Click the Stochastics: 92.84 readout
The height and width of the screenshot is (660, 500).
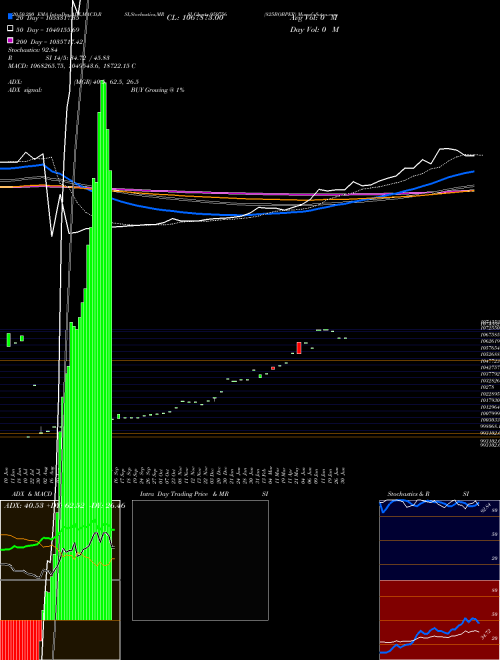(x=33, y=50)
